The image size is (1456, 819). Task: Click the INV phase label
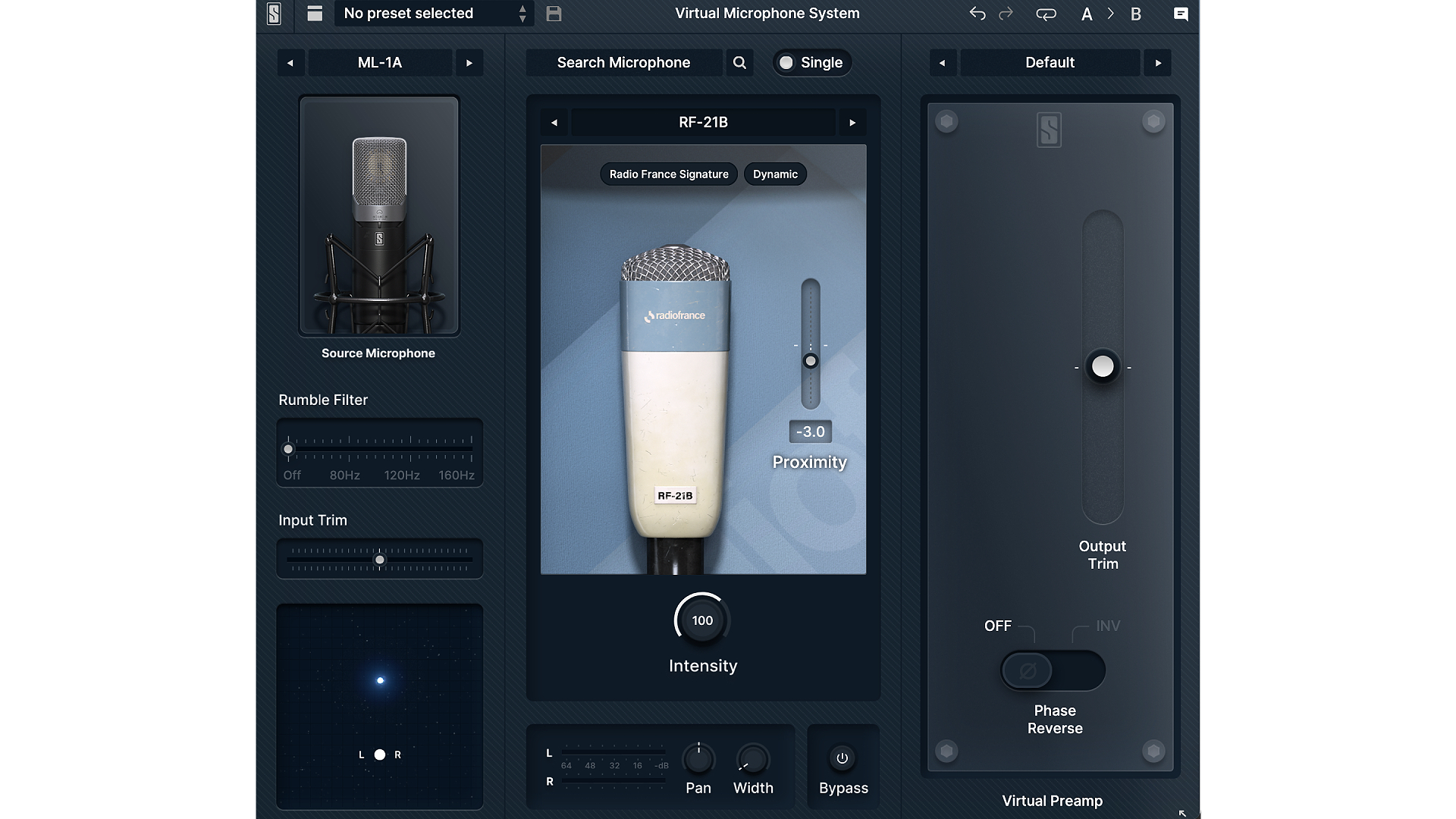tap(1108, 626)
